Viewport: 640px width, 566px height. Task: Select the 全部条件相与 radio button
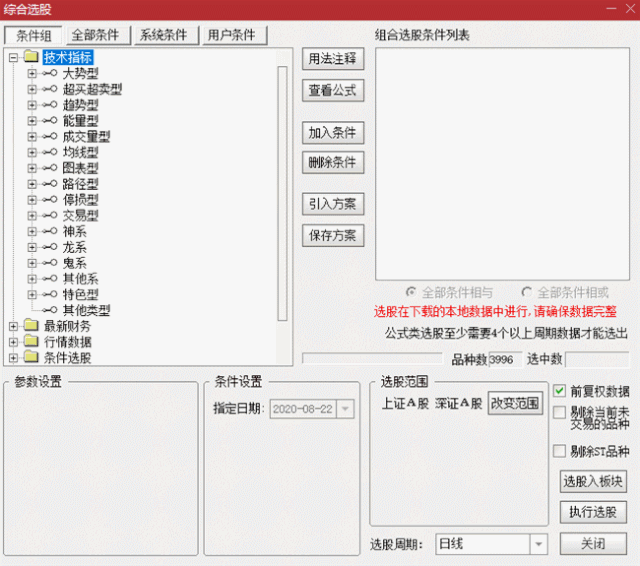pos(411,292)
